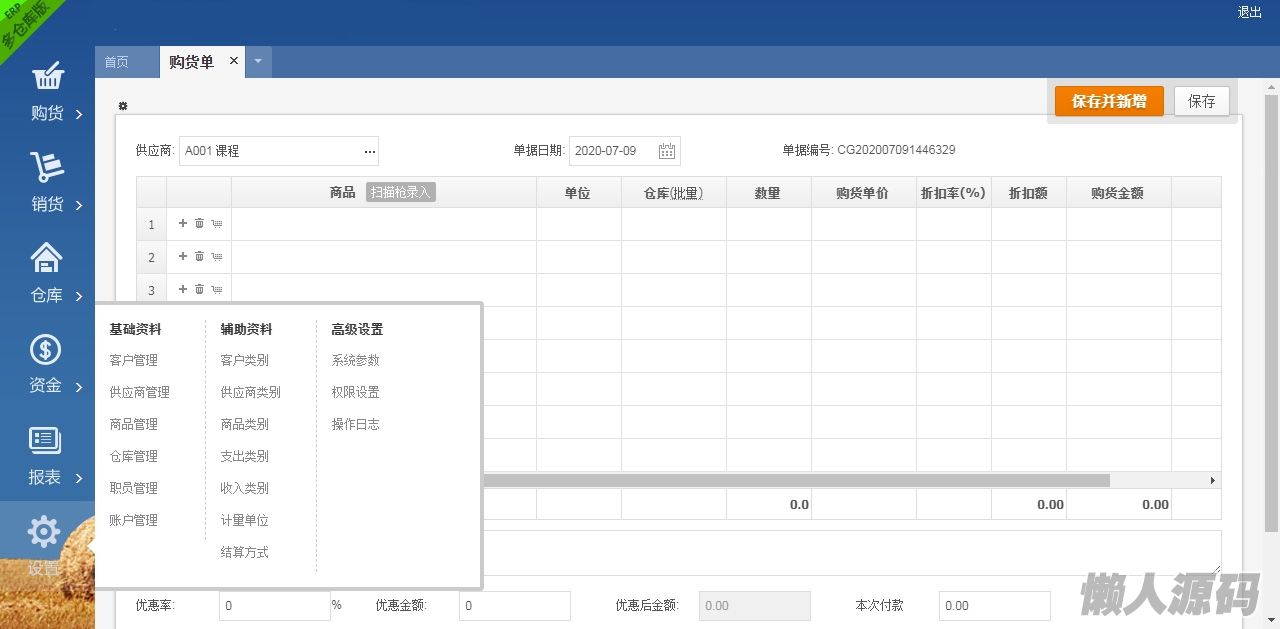Open the 购货 purchase sidebar icon
The height and width of the screenshot is (629, 1280).
[47, 78]
